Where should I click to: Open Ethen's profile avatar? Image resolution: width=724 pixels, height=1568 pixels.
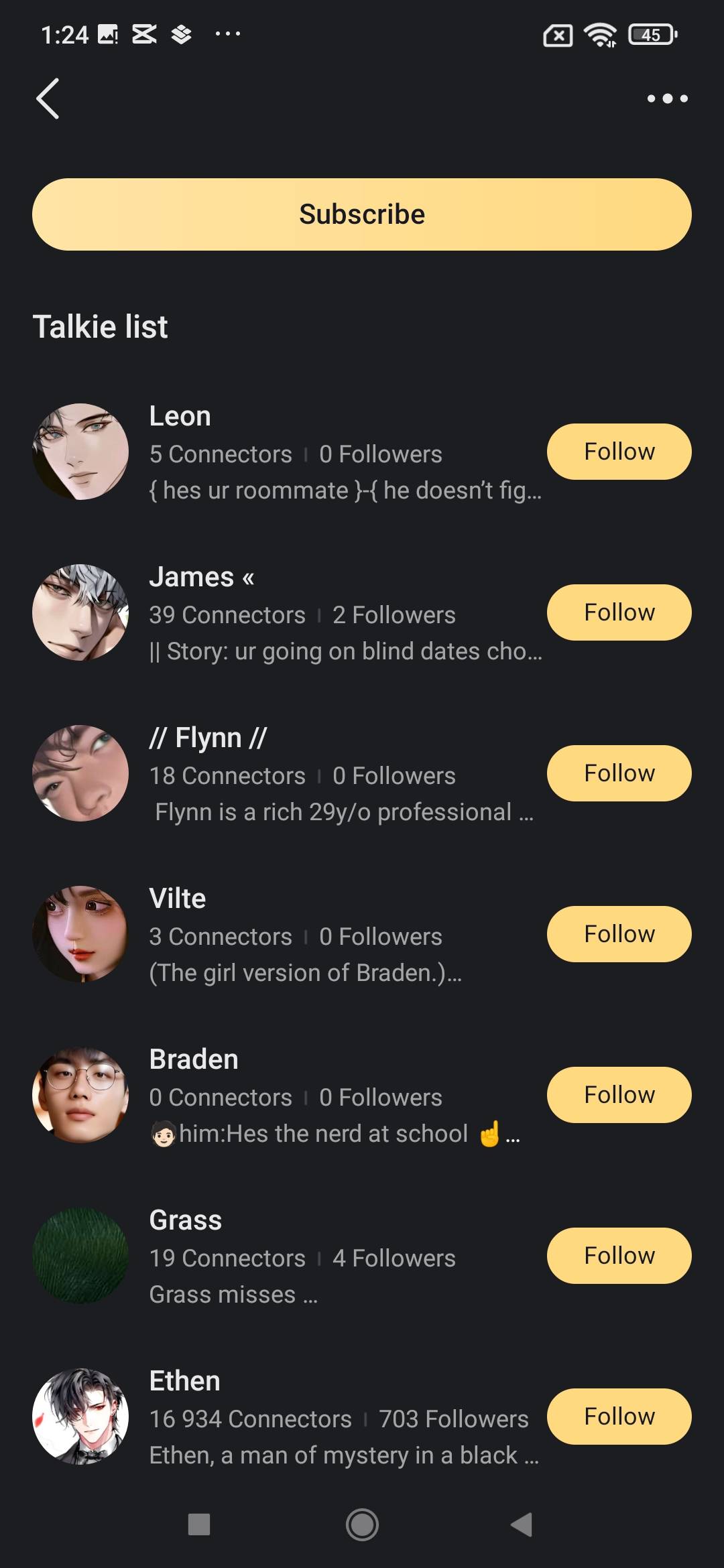point(80,1417)
